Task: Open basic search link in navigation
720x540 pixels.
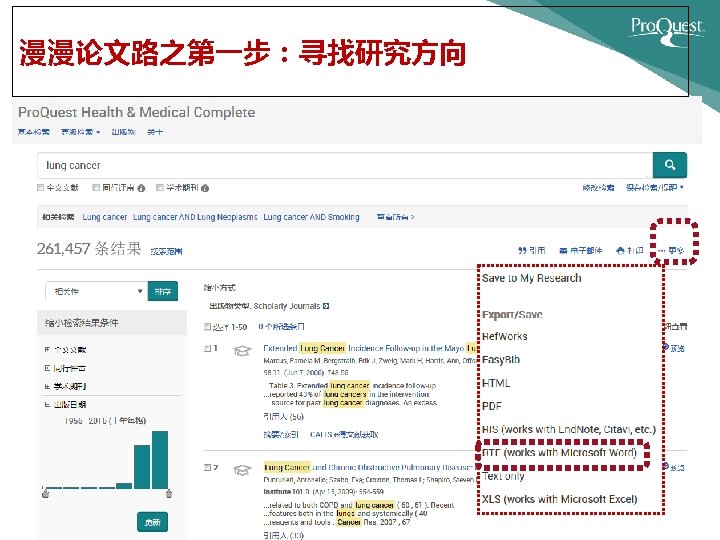Action: (33, 132)
